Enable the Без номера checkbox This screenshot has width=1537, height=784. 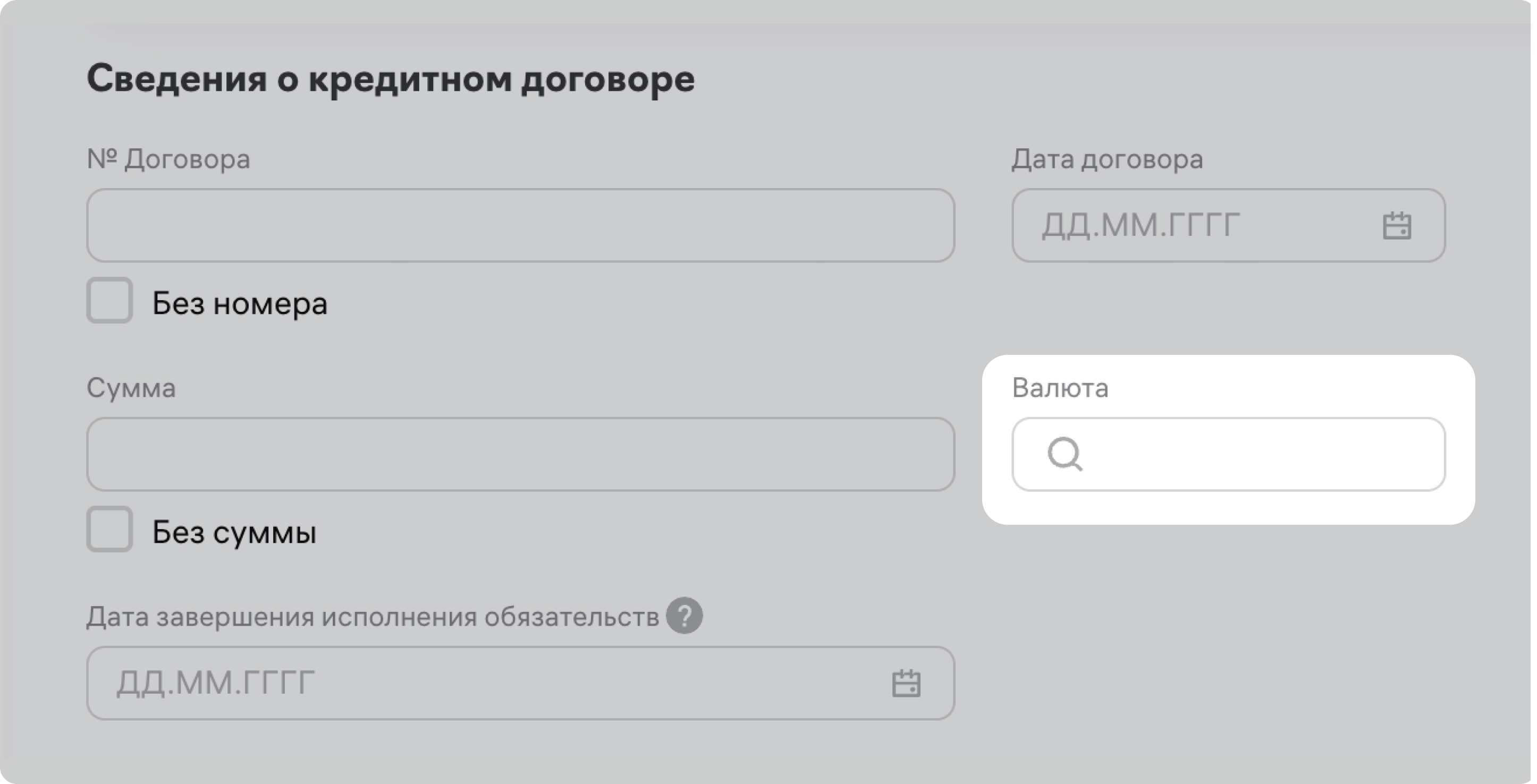[x=110, y=301]
